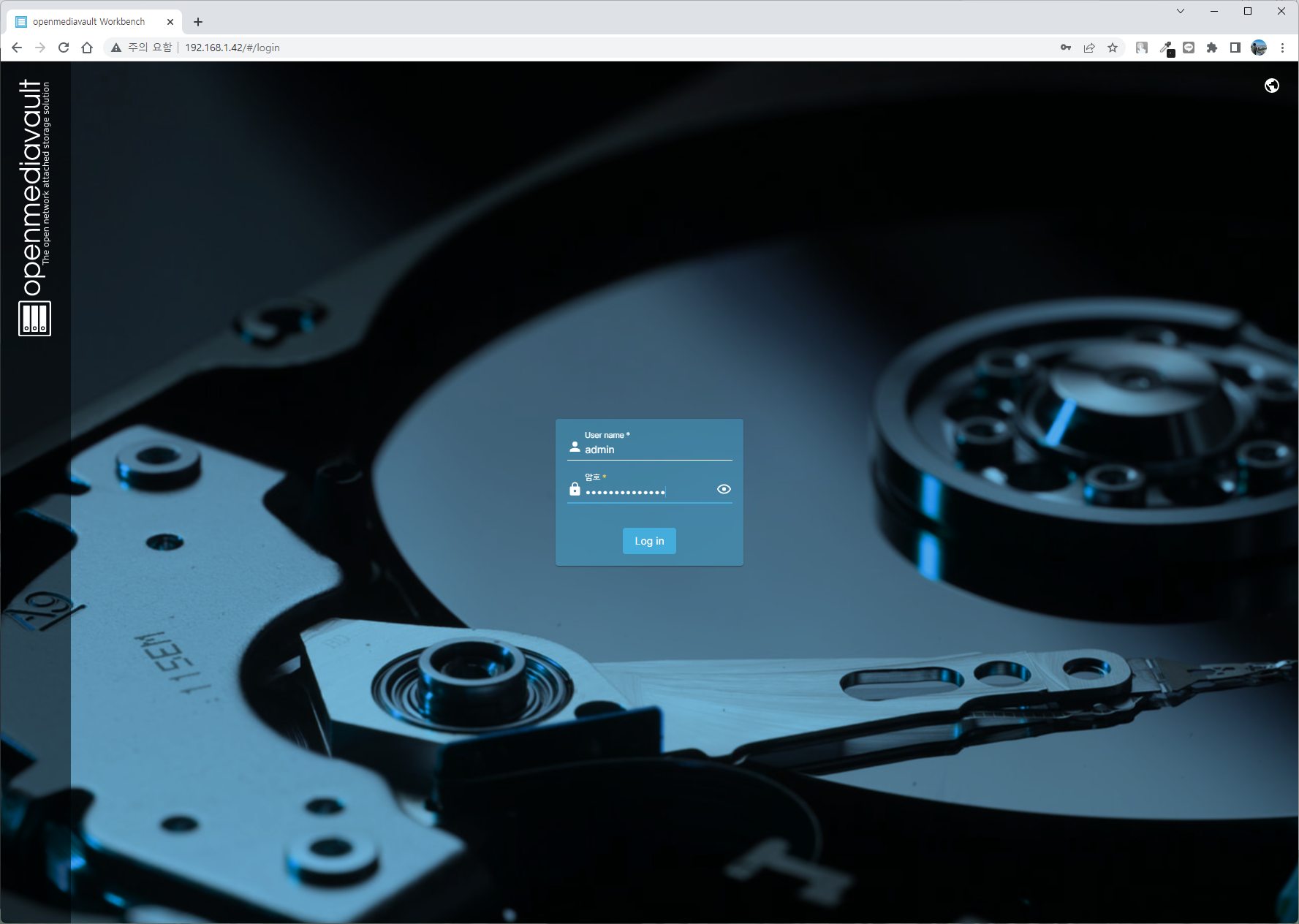Reload the openmediavault login page

coord(64,48)
